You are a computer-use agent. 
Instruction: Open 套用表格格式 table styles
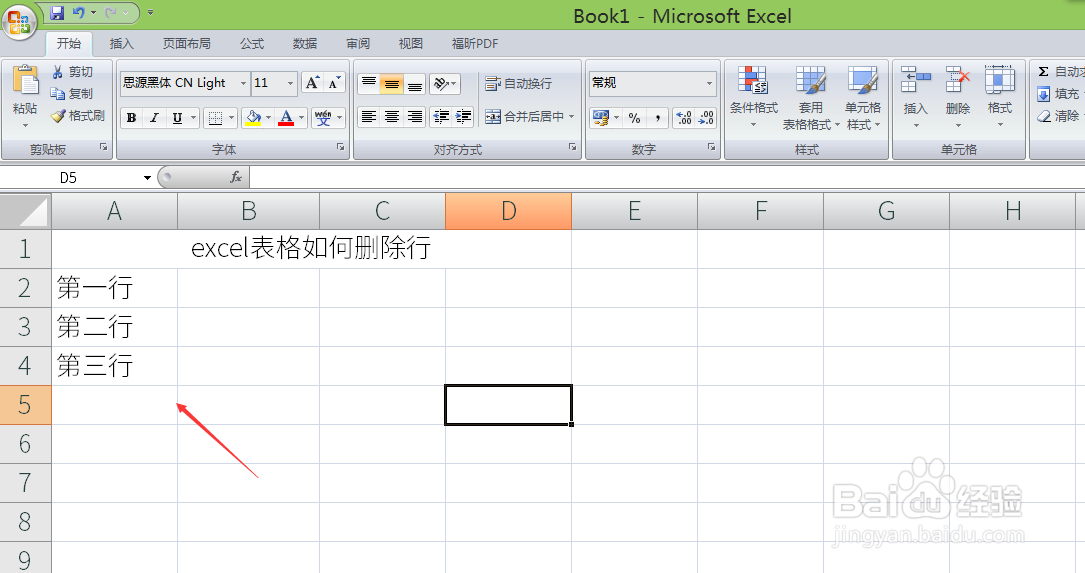pyautogui.click(x=810, y=97)
